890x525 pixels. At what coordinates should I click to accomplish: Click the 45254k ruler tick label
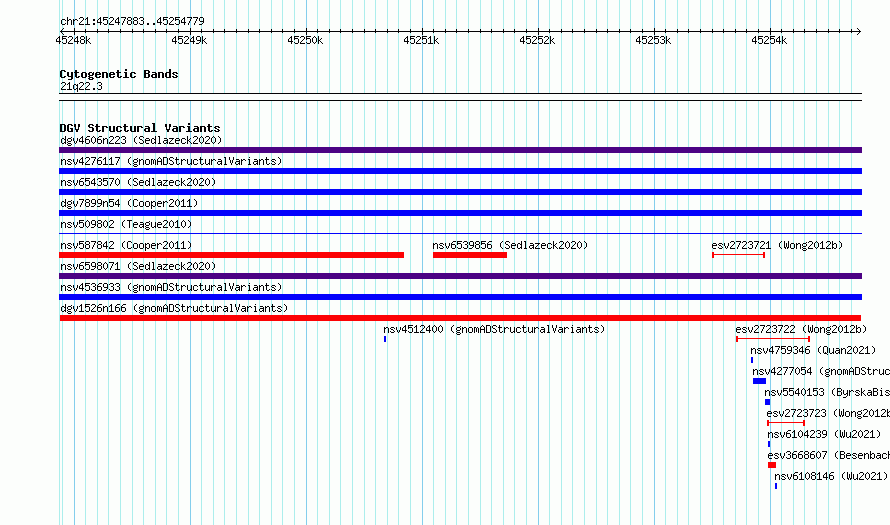769,40
